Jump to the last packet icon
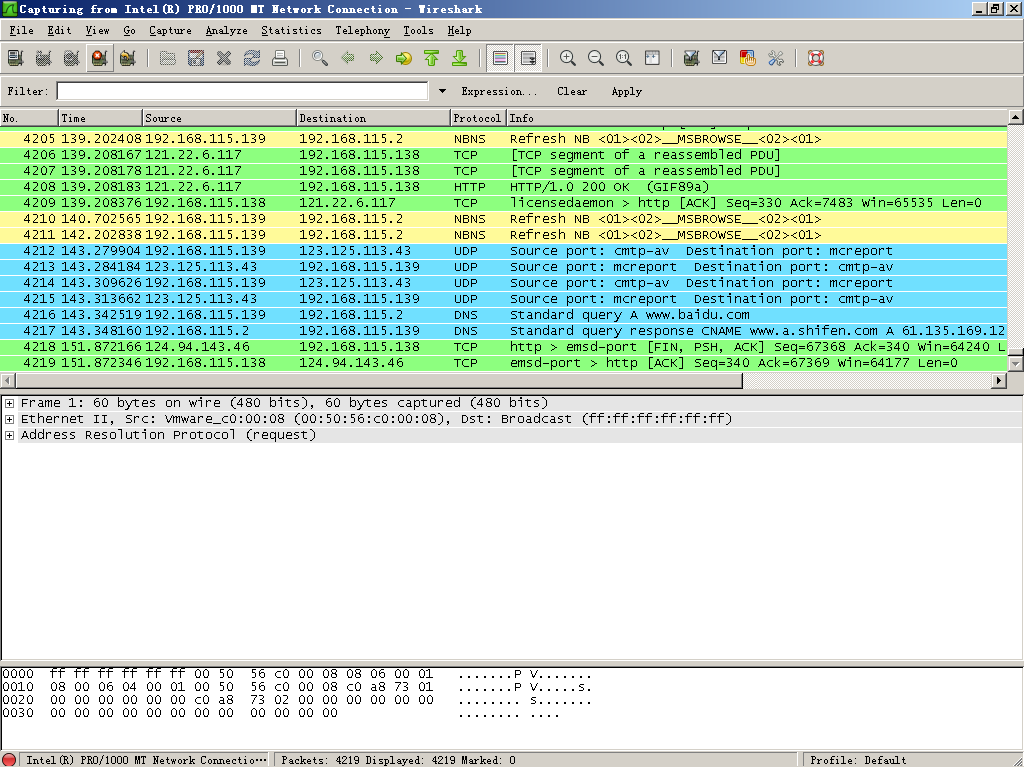This screenshot has width=1024, height=768. coord(460,58)
